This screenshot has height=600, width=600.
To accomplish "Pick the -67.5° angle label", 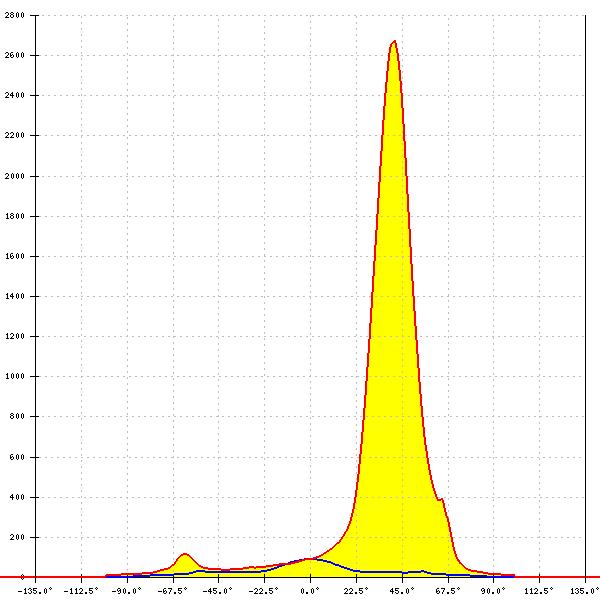I will coord(173,591).
